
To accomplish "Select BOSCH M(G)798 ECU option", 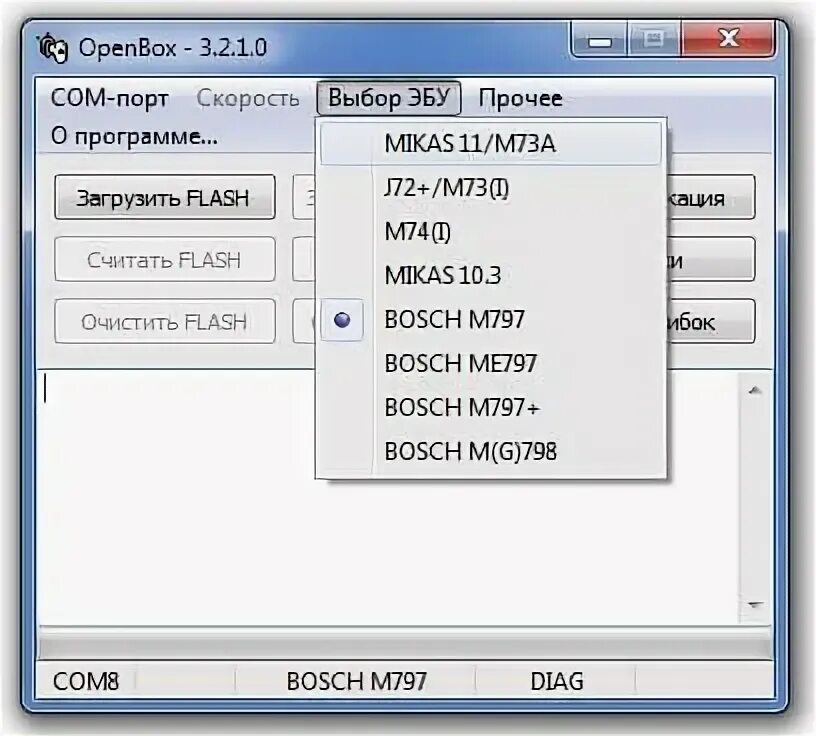I will click(x=491, y=451).
